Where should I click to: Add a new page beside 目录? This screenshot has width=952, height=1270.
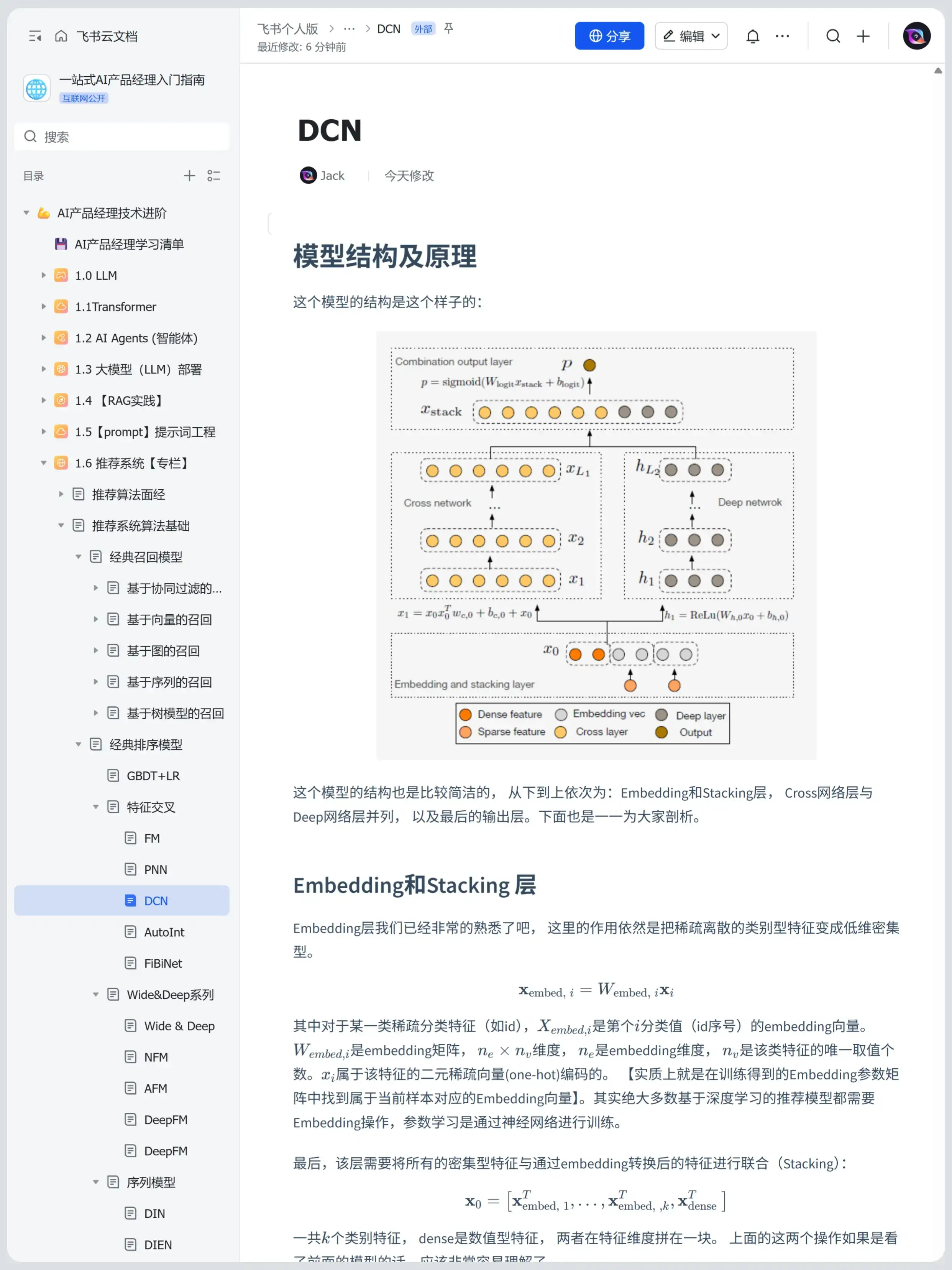(x=189, y=176)
